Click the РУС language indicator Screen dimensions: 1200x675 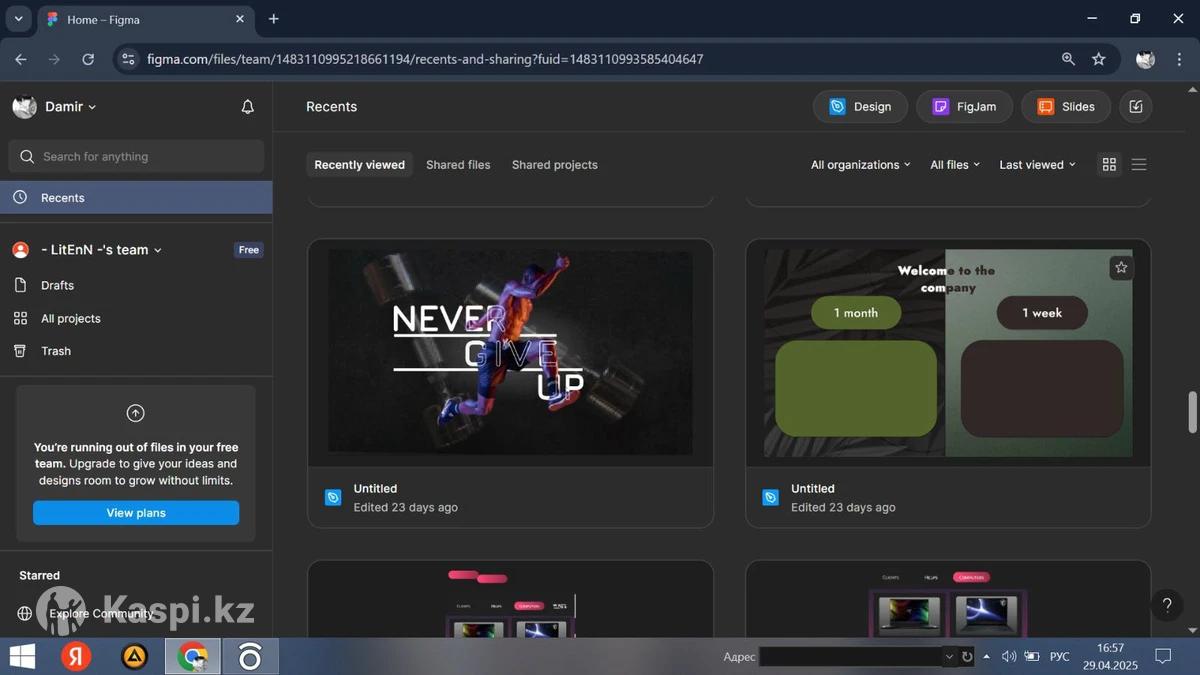1060,656
